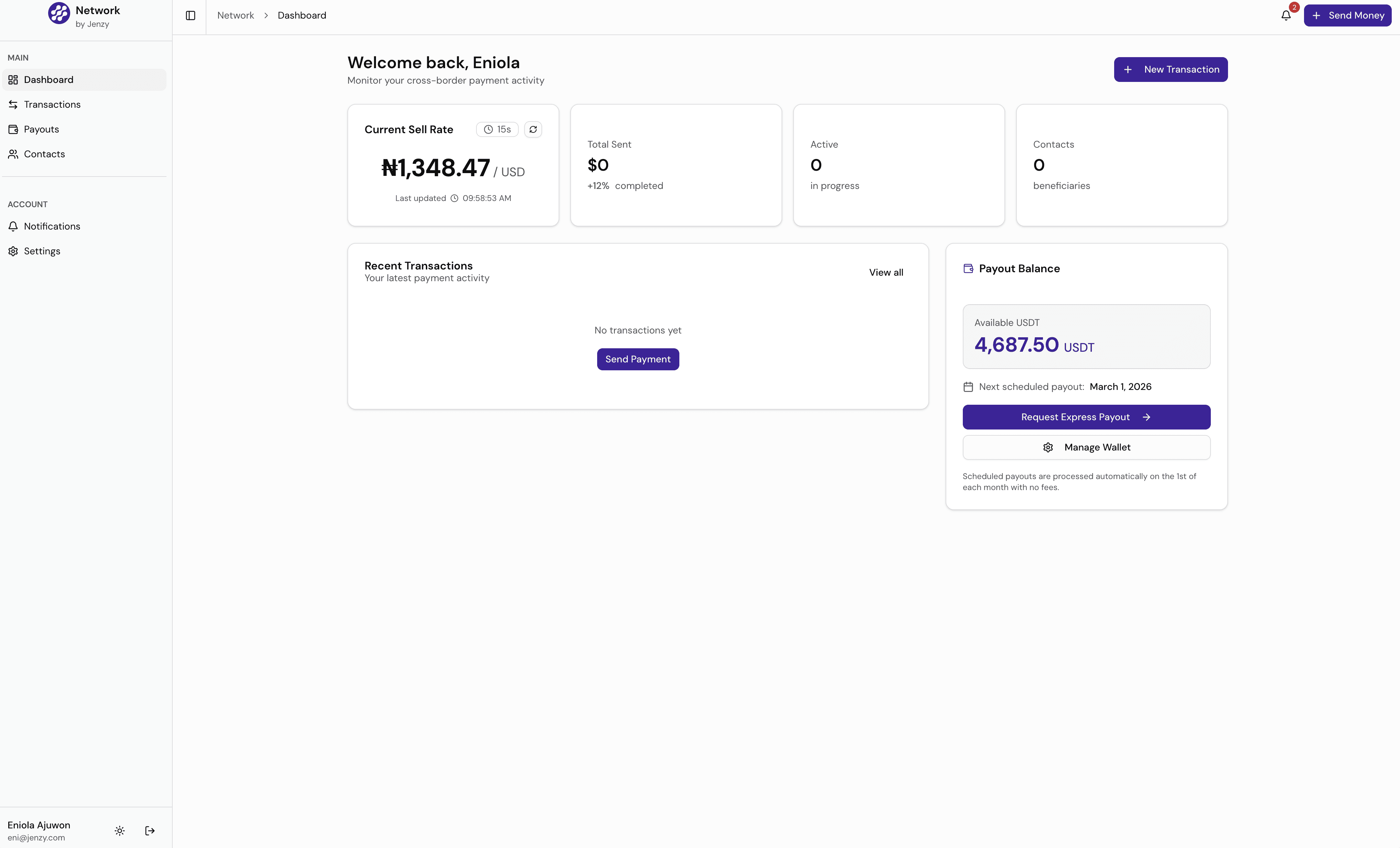Viewport: 1400px width, 848px height.
Task: Click the logout icon beside user email
Action: 150,830
